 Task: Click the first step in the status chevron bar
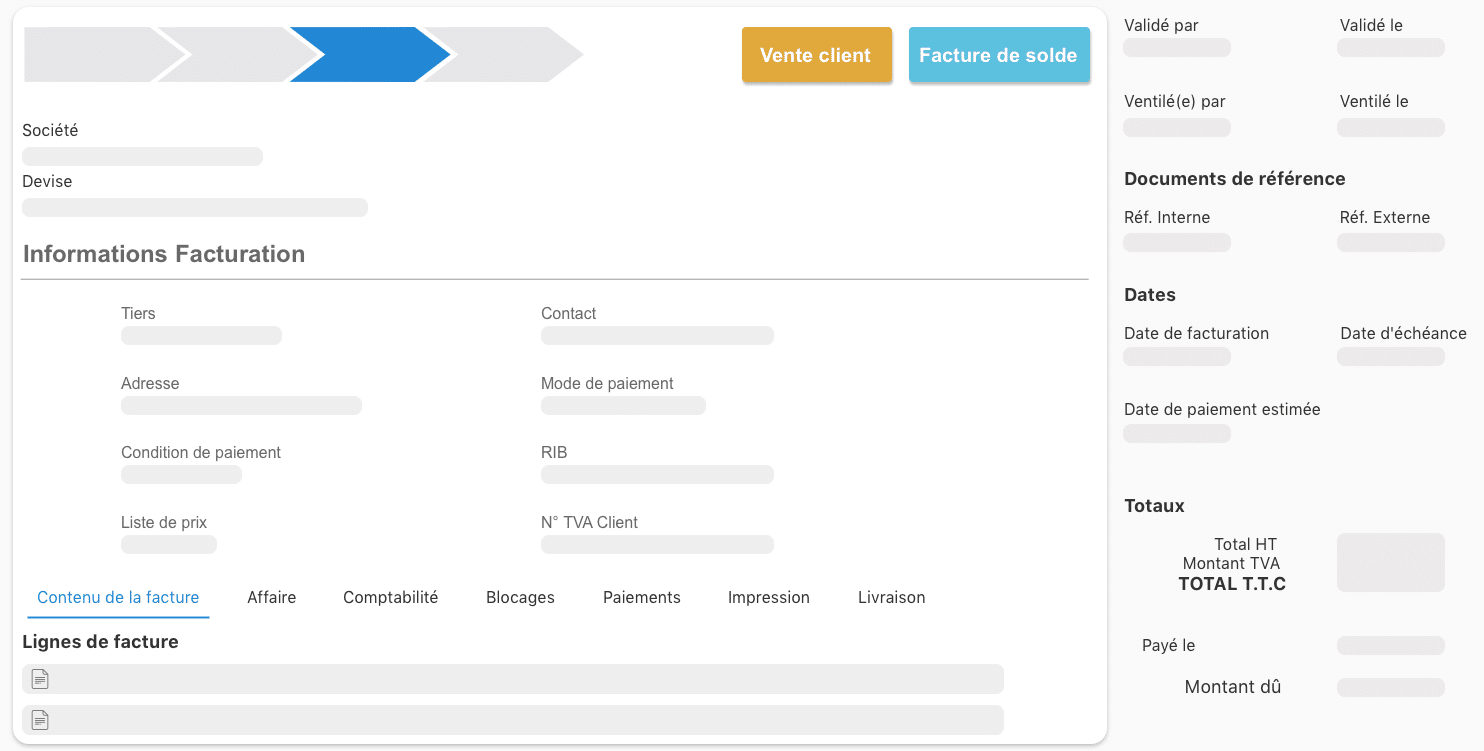(x=100, y=55)
